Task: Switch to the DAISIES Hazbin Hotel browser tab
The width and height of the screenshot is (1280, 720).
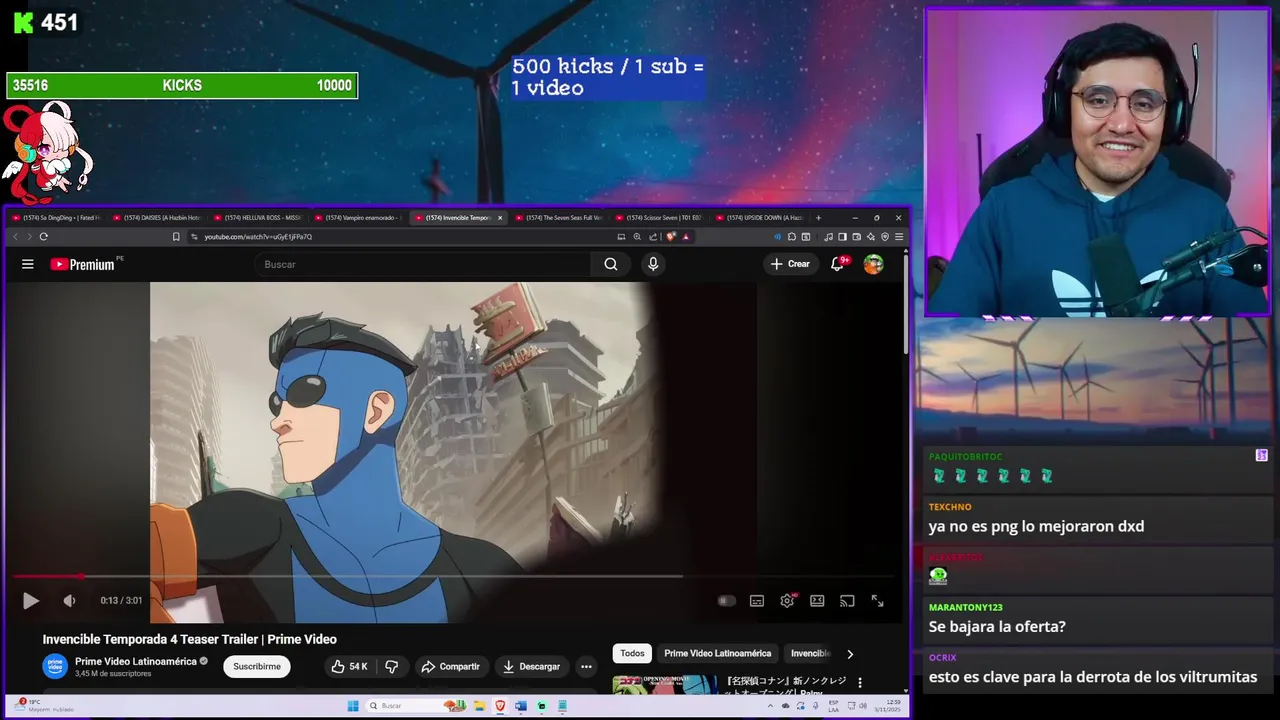Action: 157,217
